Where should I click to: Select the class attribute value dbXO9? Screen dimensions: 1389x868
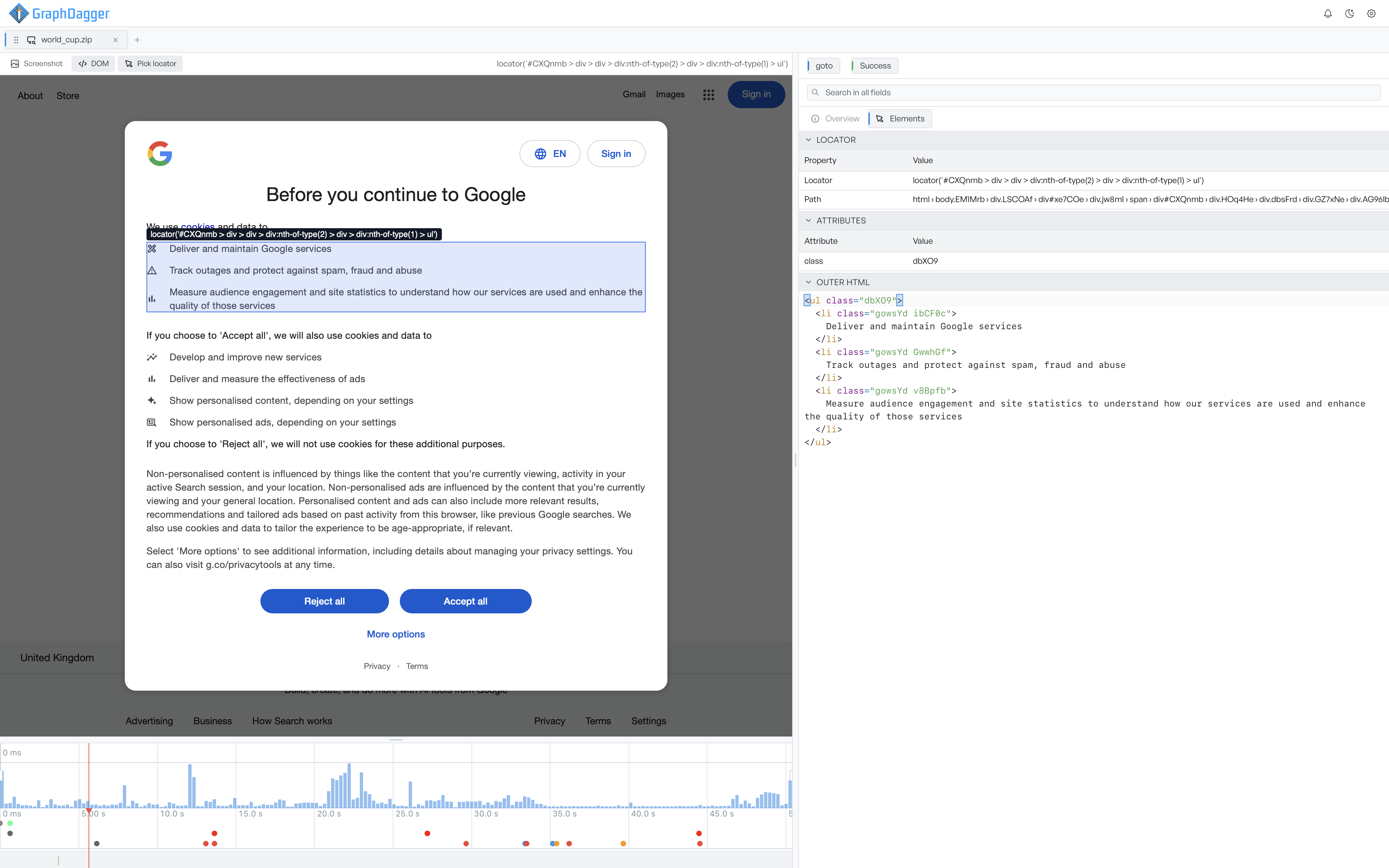[x=925, y=261]
